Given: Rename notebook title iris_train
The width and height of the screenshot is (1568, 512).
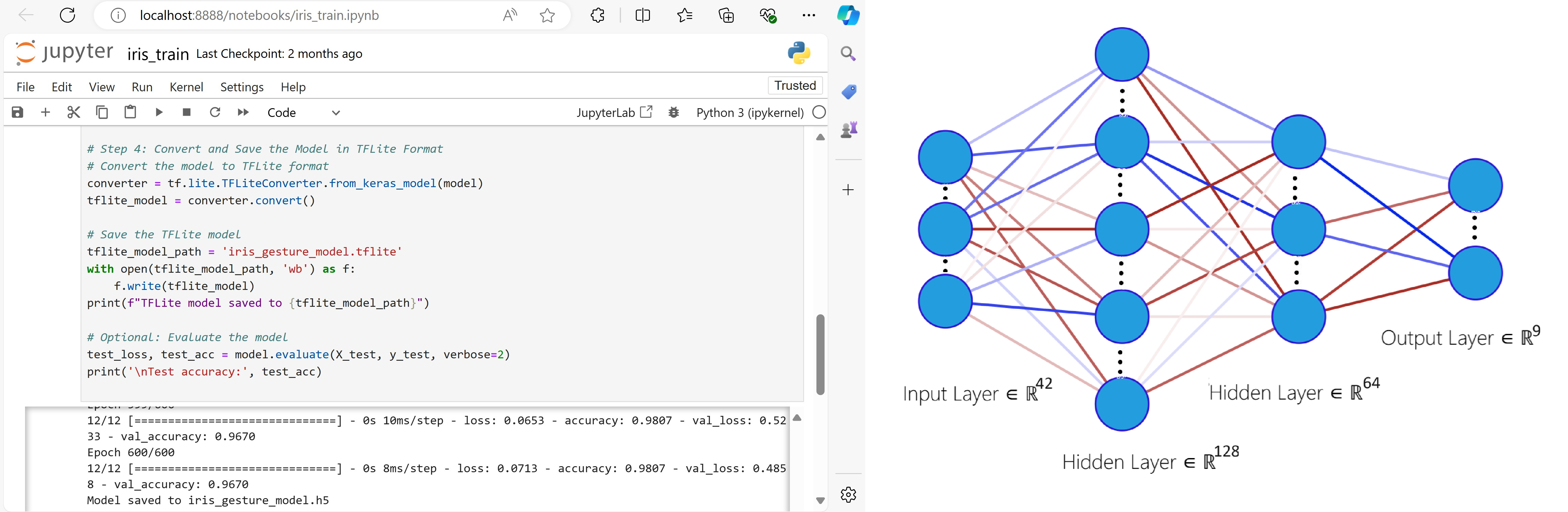Looking at the screenshot, I should (158, 54).
